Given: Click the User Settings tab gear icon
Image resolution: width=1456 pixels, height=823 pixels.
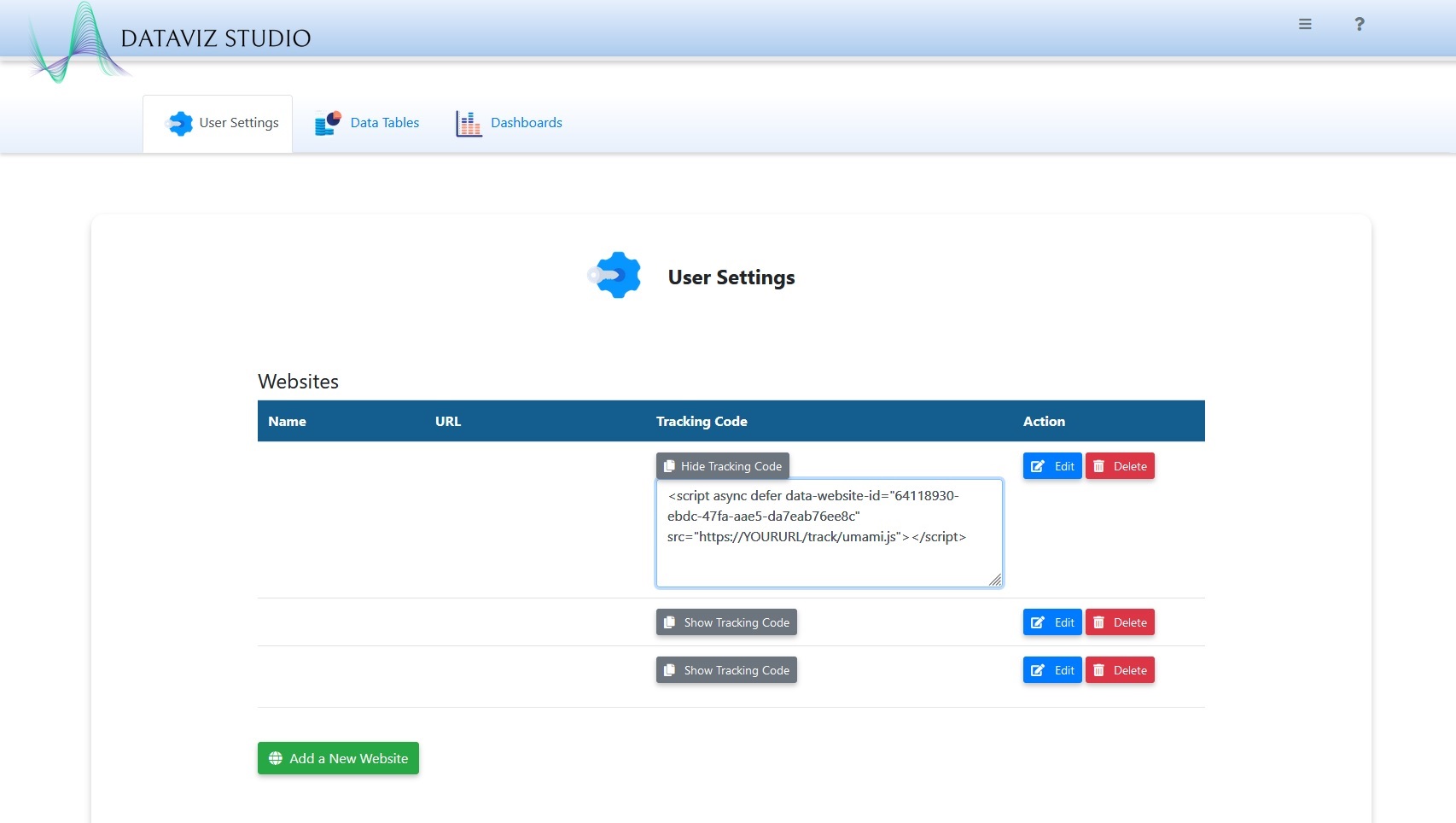Looking at the screenshot, I should 179,123.
